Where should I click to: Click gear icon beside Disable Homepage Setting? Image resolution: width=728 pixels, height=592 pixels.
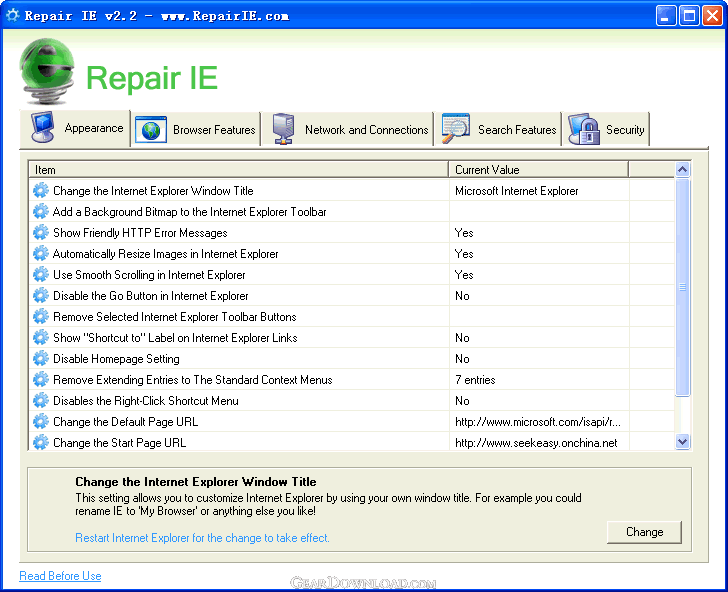(41, 358)
